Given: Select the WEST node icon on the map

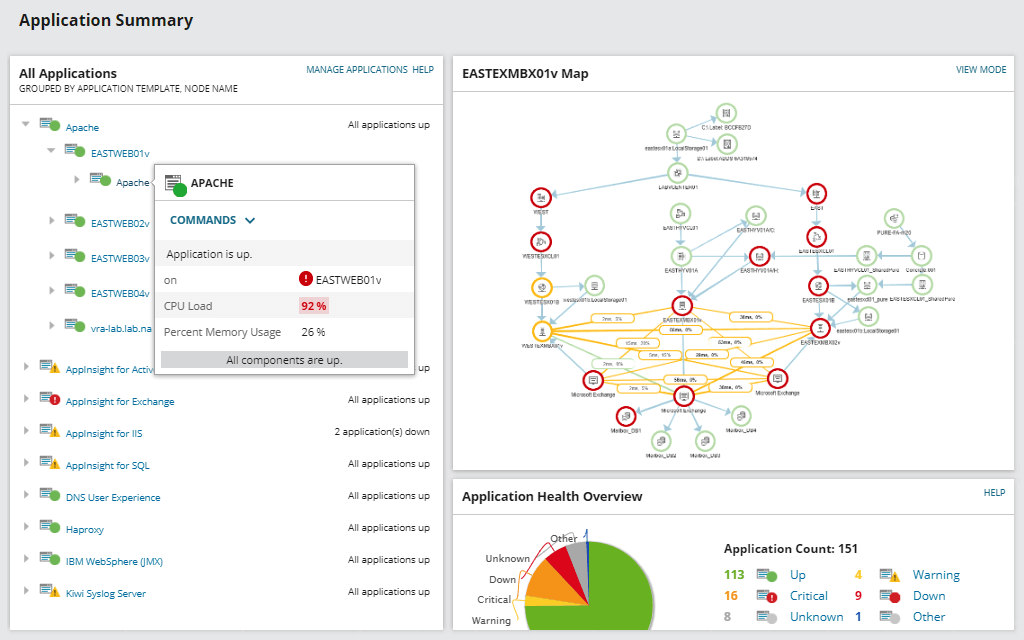Looking at the screenshot, I should tap(541, 198).
